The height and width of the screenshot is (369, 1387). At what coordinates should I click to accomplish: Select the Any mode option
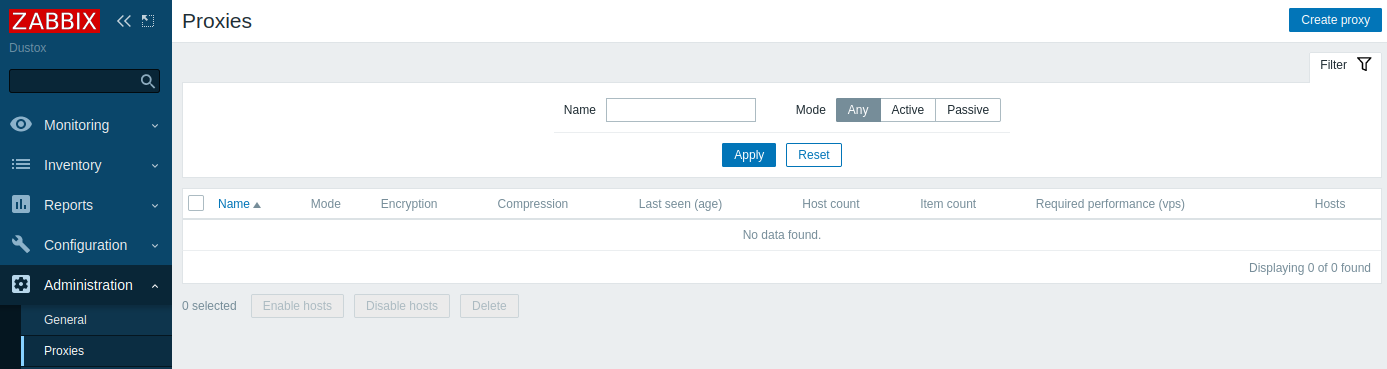(858, 110)
